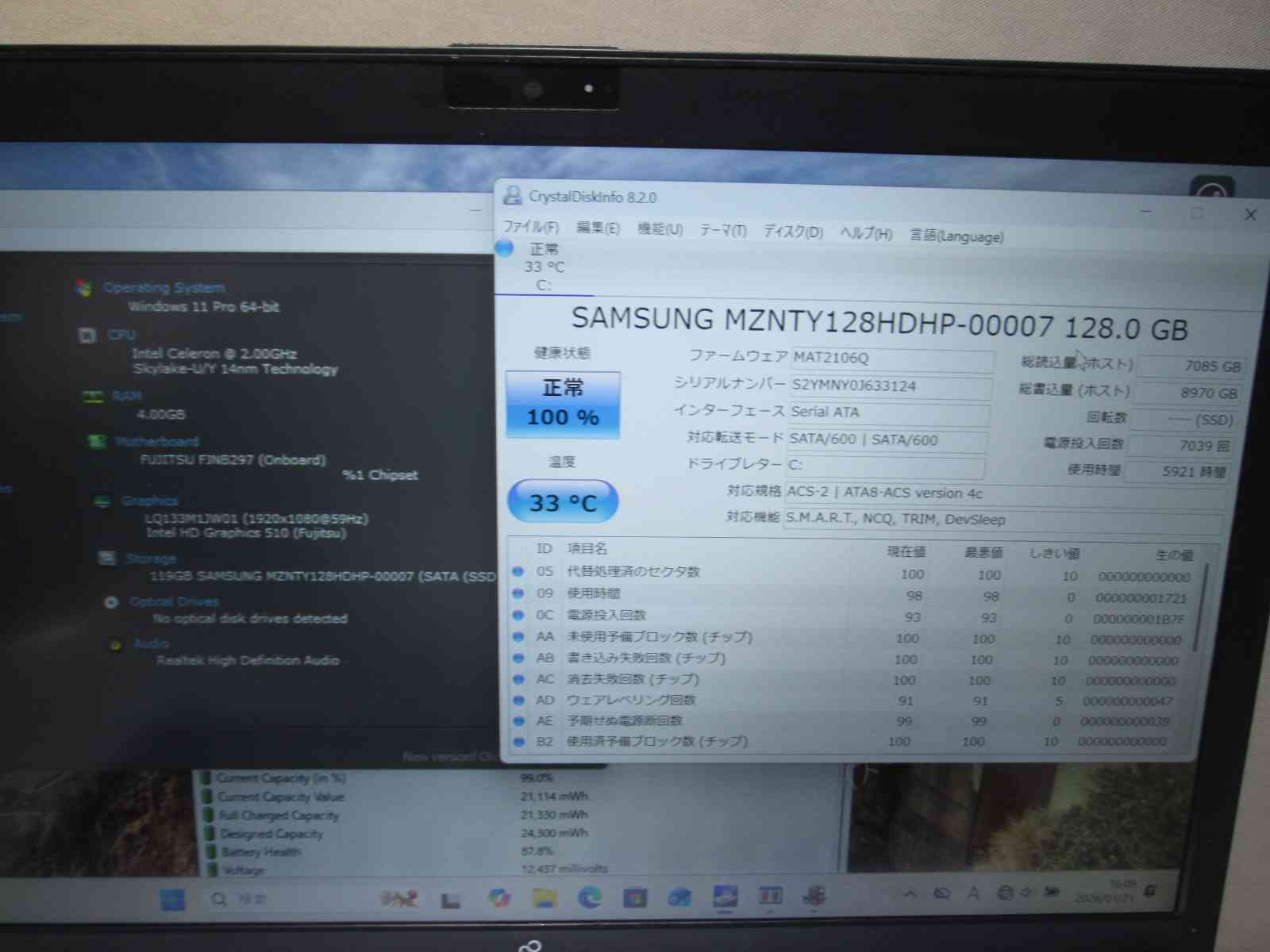Open File Explorer from the taskbar
Viewport: 1270px width, 952px height.
(x=545, y=898)
